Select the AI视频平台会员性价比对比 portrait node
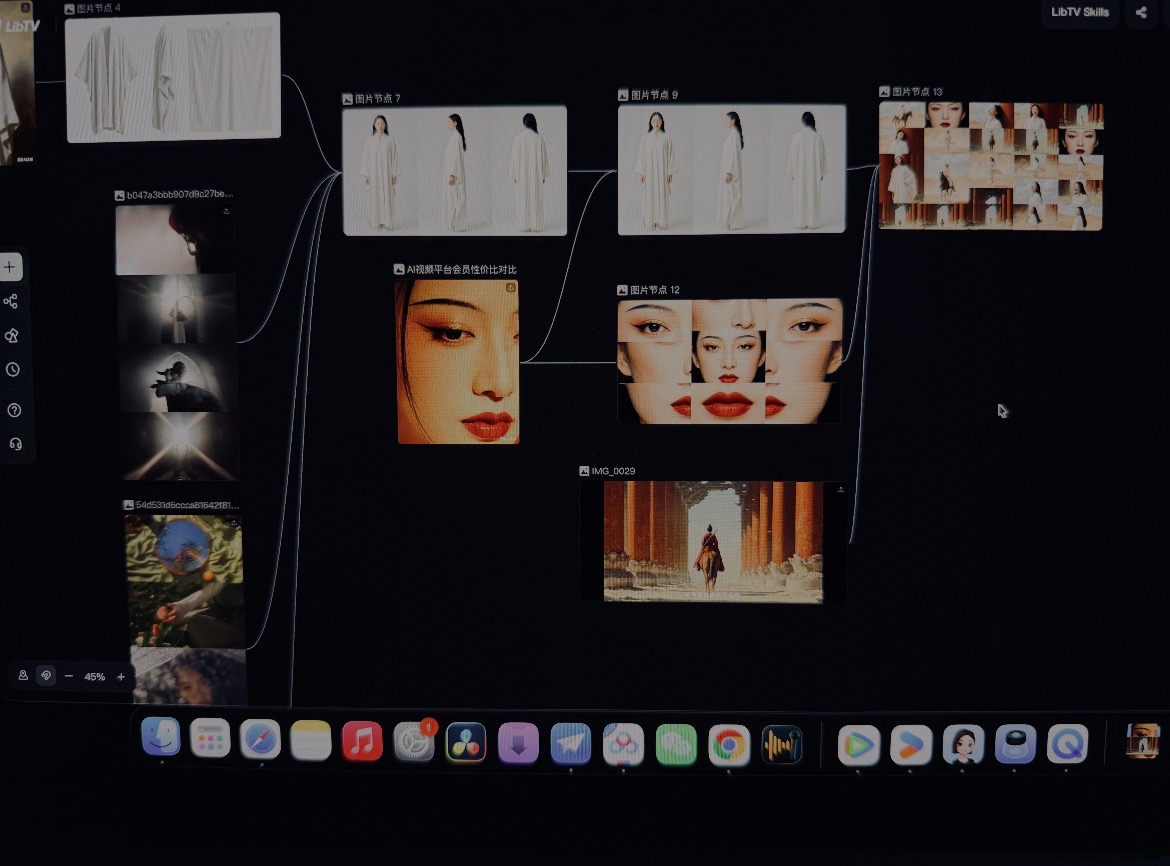Viewport: 1170px width, 866px height. coord(457,362)
